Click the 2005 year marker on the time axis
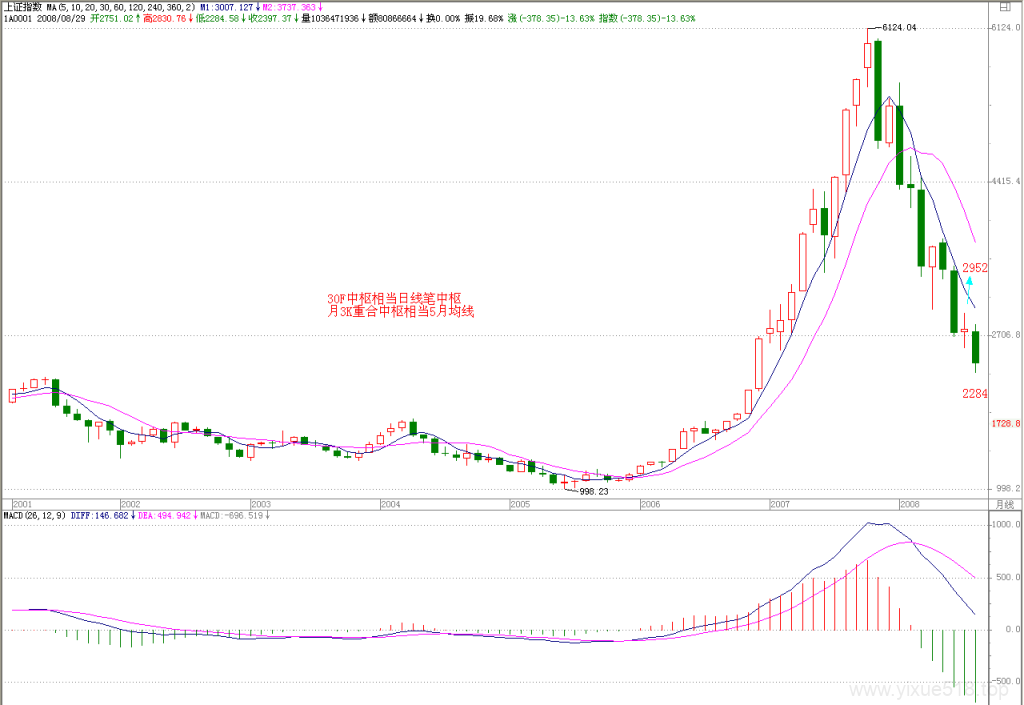This screenshot has height=705, width=1024. [x=520, y=505]
